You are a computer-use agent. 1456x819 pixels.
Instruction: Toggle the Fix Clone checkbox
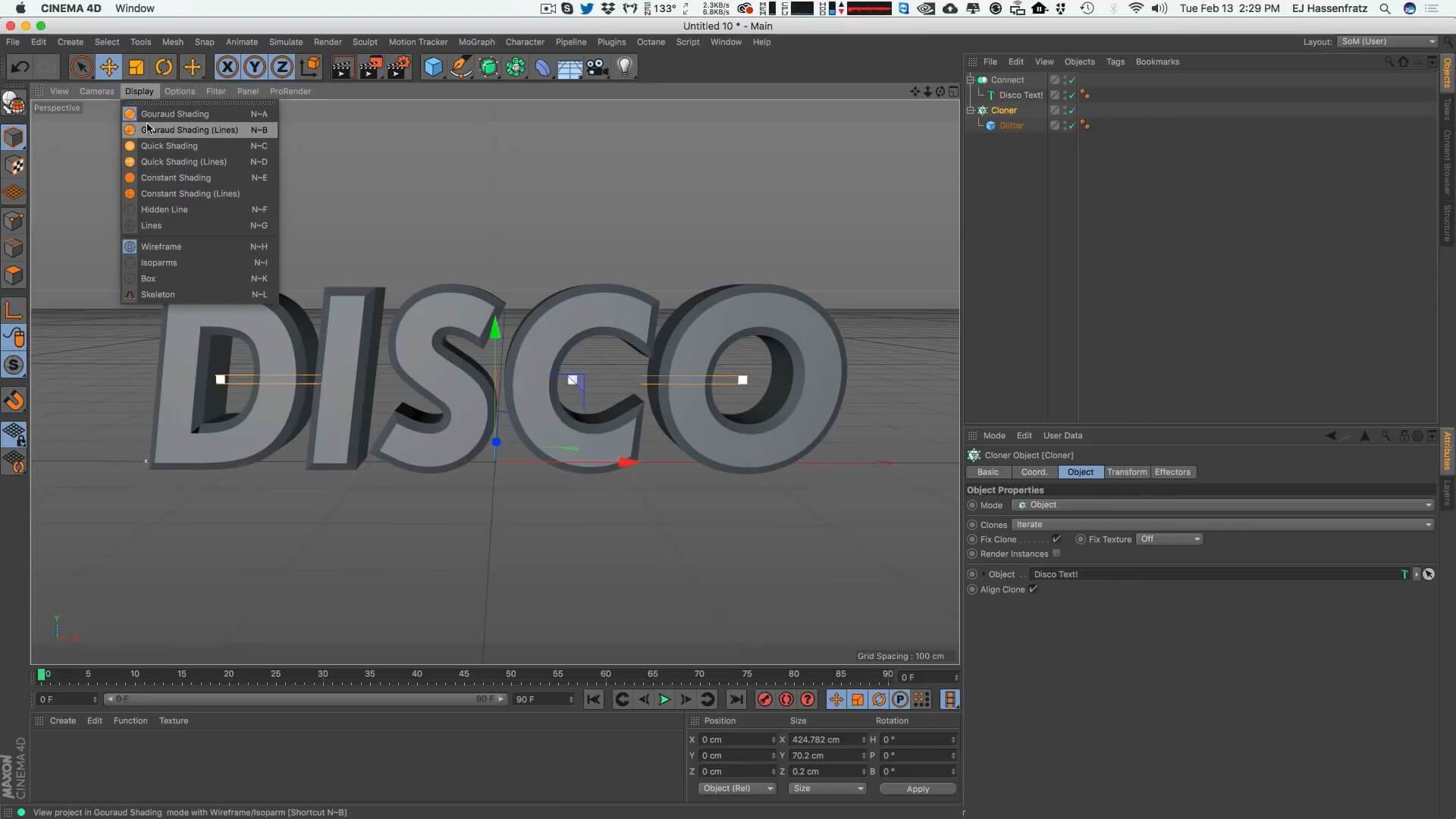1056,539
